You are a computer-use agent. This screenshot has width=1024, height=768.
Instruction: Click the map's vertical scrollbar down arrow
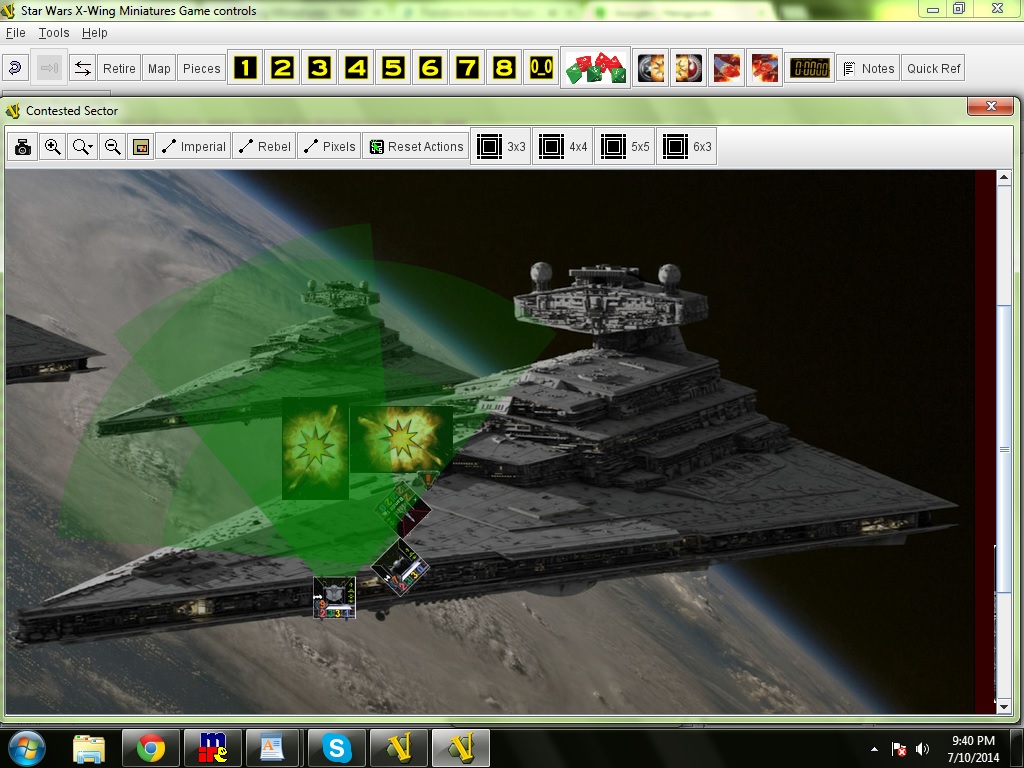[1005, 707]
